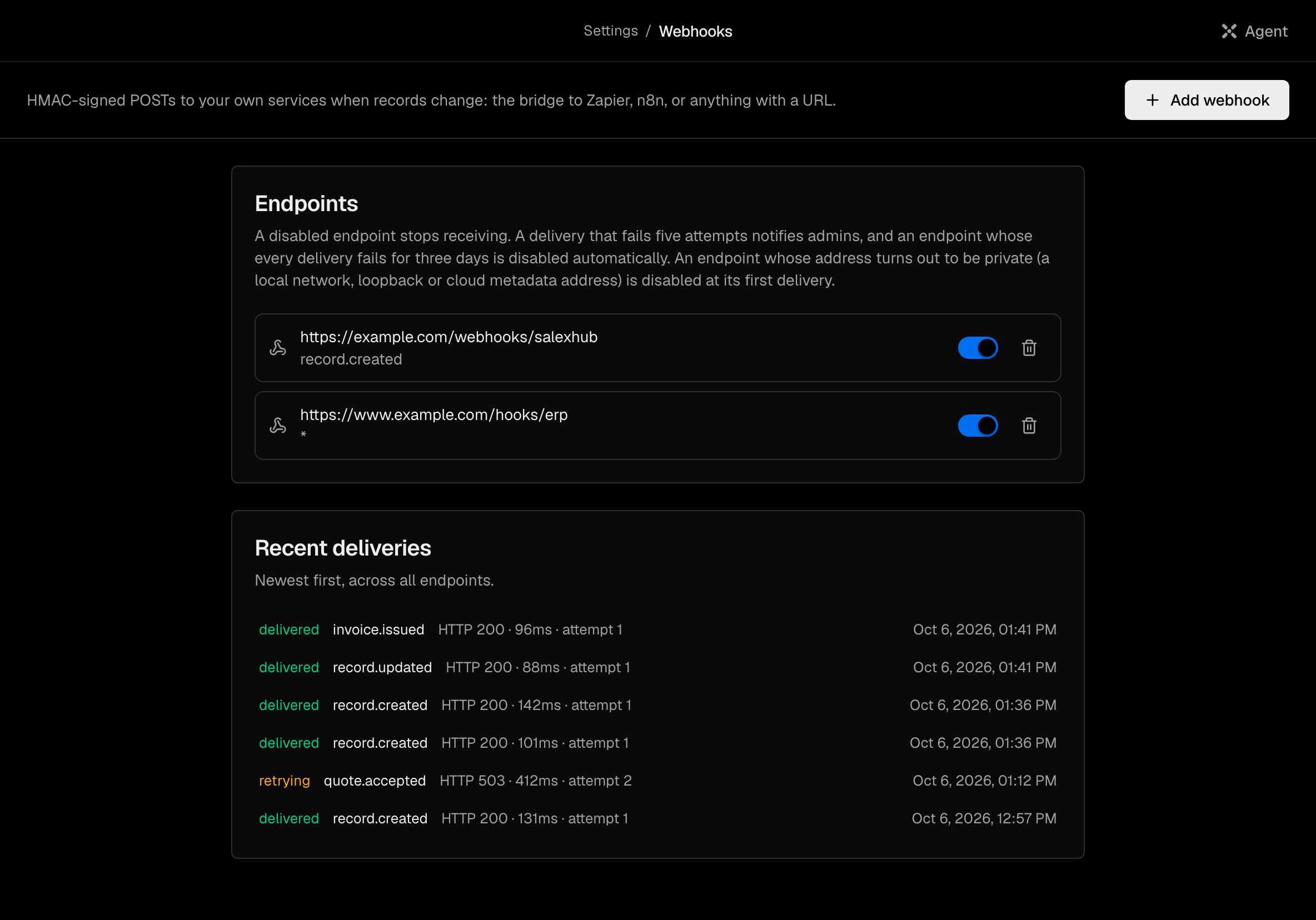Click HTTP 200 · 96ms · attempt 1 details
This screenshot has height=920, width=1316.
tap(530, 629)
